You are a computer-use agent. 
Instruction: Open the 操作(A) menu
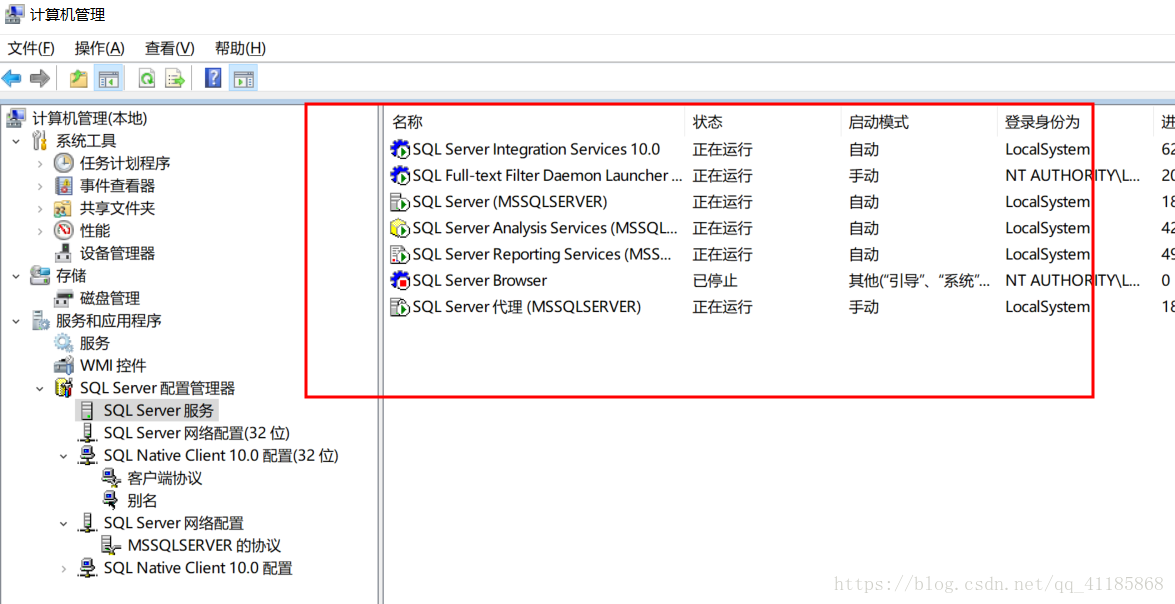(100, 48)
